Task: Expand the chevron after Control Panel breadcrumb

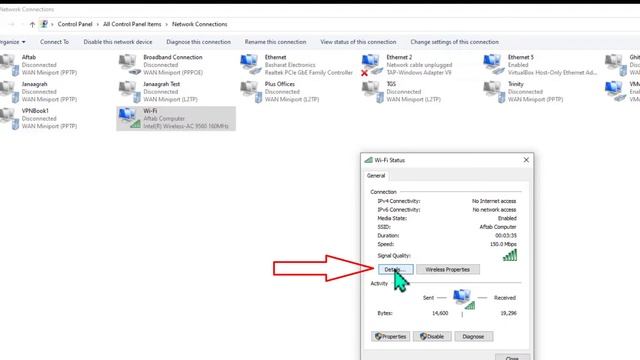Action: click(98, 24)
